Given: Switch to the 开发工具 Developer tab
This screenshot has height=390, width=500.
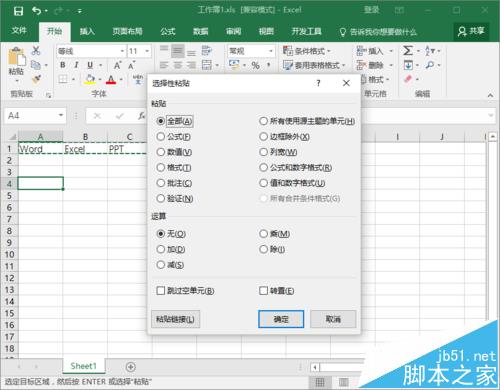Looking at the screenshot, I should [307, 31].
